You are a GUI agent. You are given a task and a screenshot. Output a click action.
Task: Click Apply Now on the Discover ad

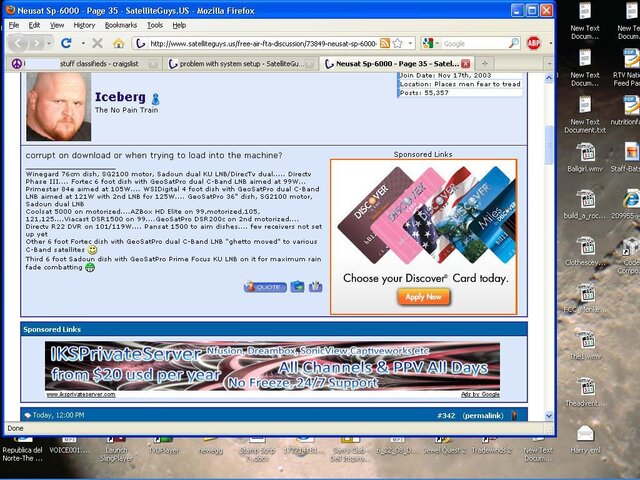(x=423, y=297)
